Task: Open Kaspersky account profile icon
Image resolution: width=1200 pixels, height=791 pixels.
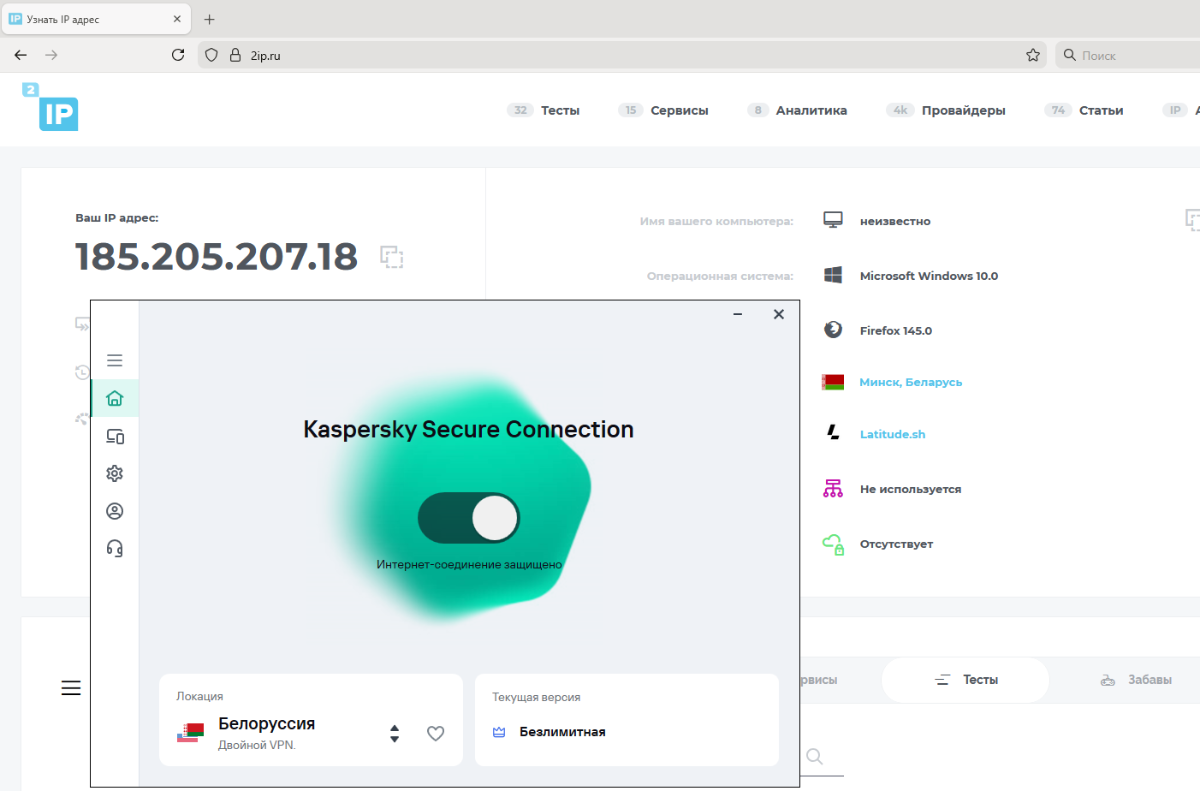Action: click(114, 511)
